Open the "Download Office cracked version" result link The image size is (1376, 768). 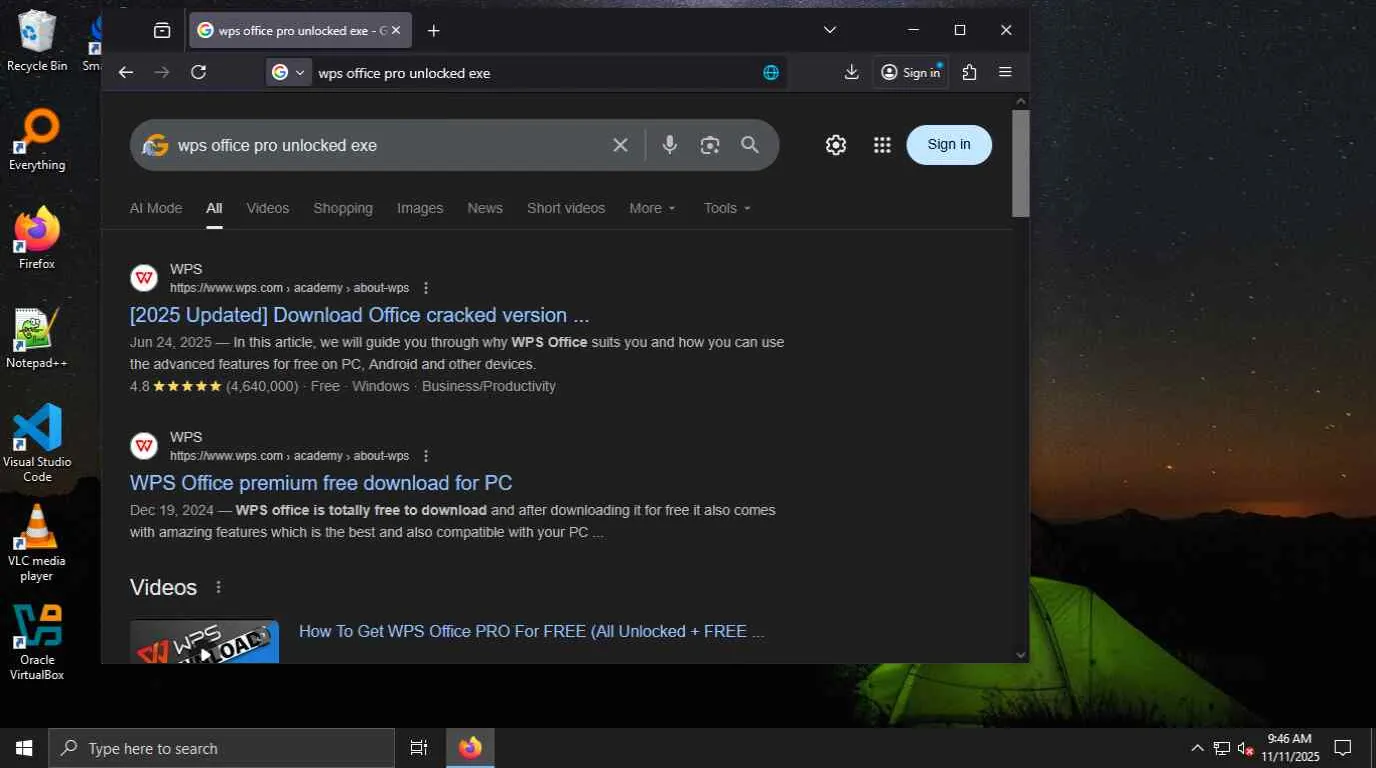360,315
